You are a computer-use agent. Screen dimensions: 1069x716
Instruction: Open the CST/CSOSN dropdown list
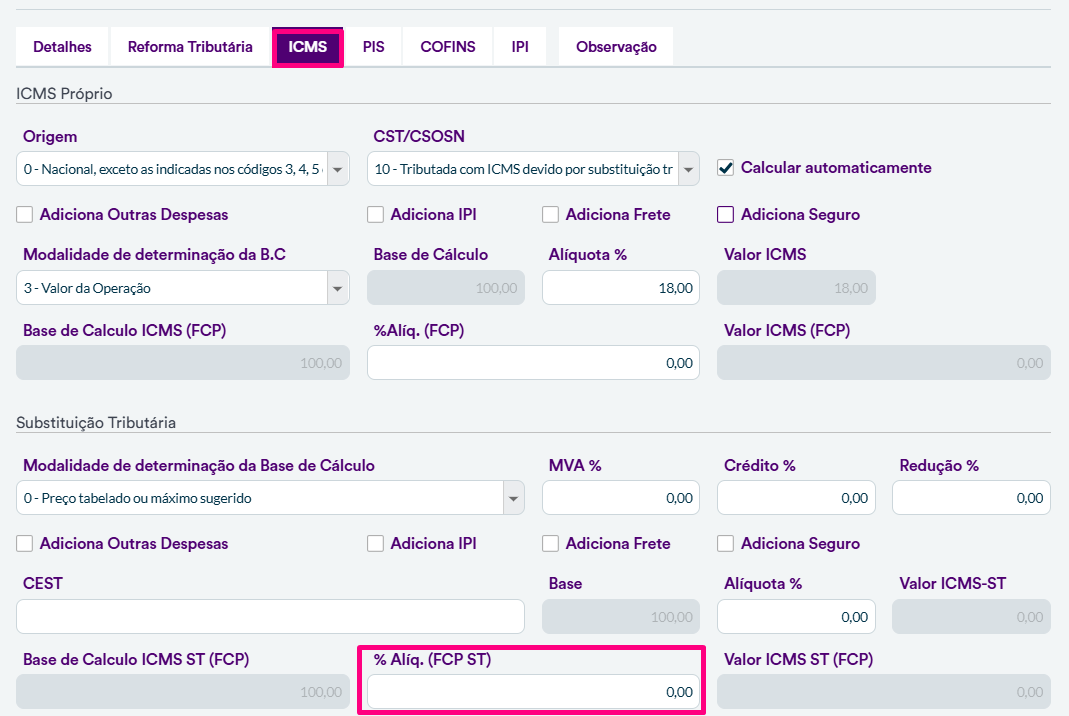pos(688,170)
